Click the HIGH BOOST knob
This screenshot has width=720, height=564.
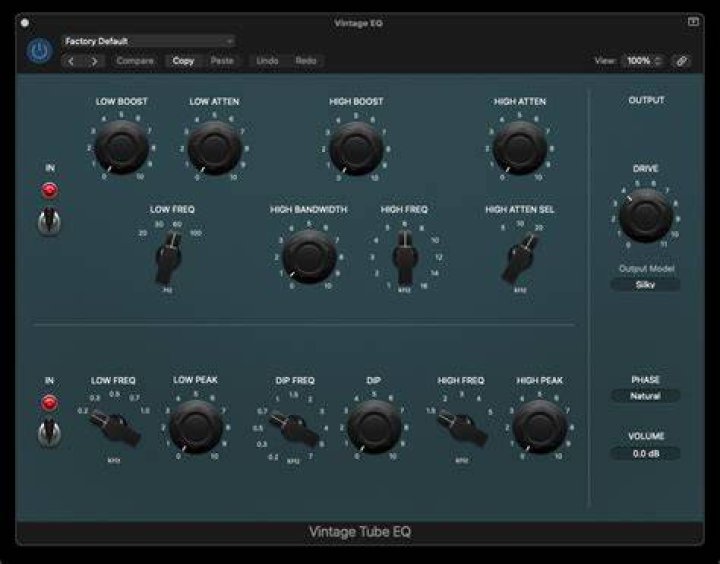click(x=356, y=148)
